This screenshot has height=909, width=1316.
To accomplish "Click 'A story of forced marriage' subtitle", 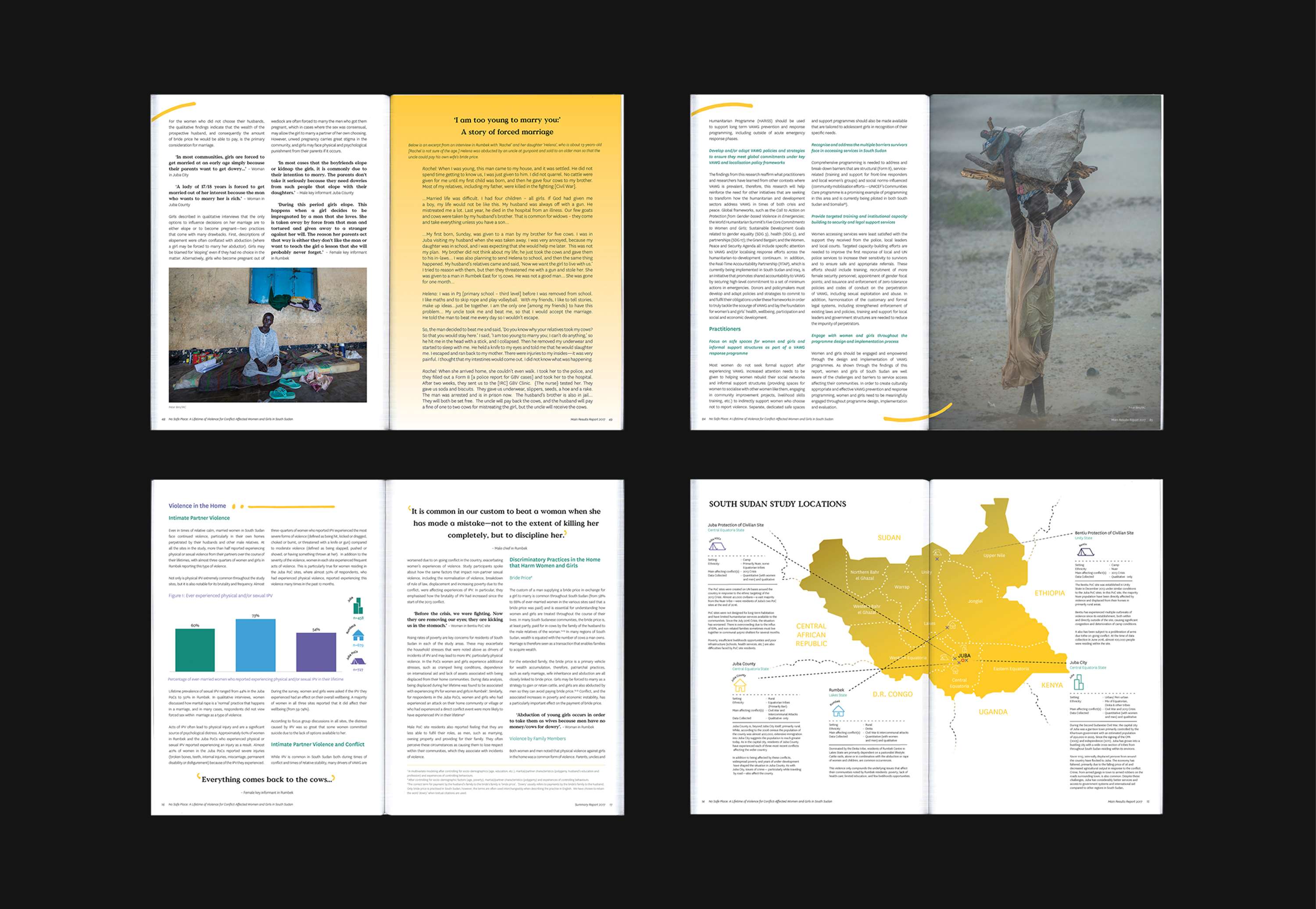I will coord(507,132).
